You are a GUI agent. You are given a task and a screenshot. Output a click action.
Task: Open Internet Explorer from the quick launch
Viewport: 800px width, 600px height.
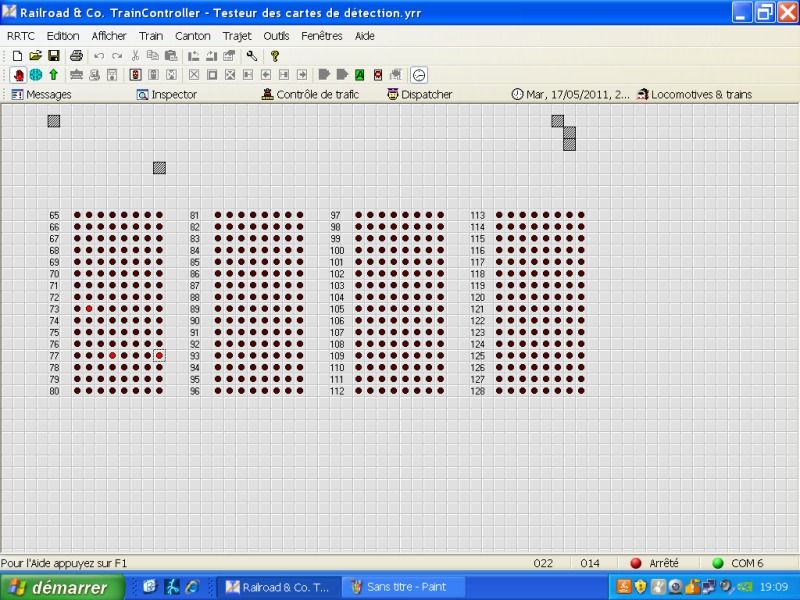pos(193,587)
